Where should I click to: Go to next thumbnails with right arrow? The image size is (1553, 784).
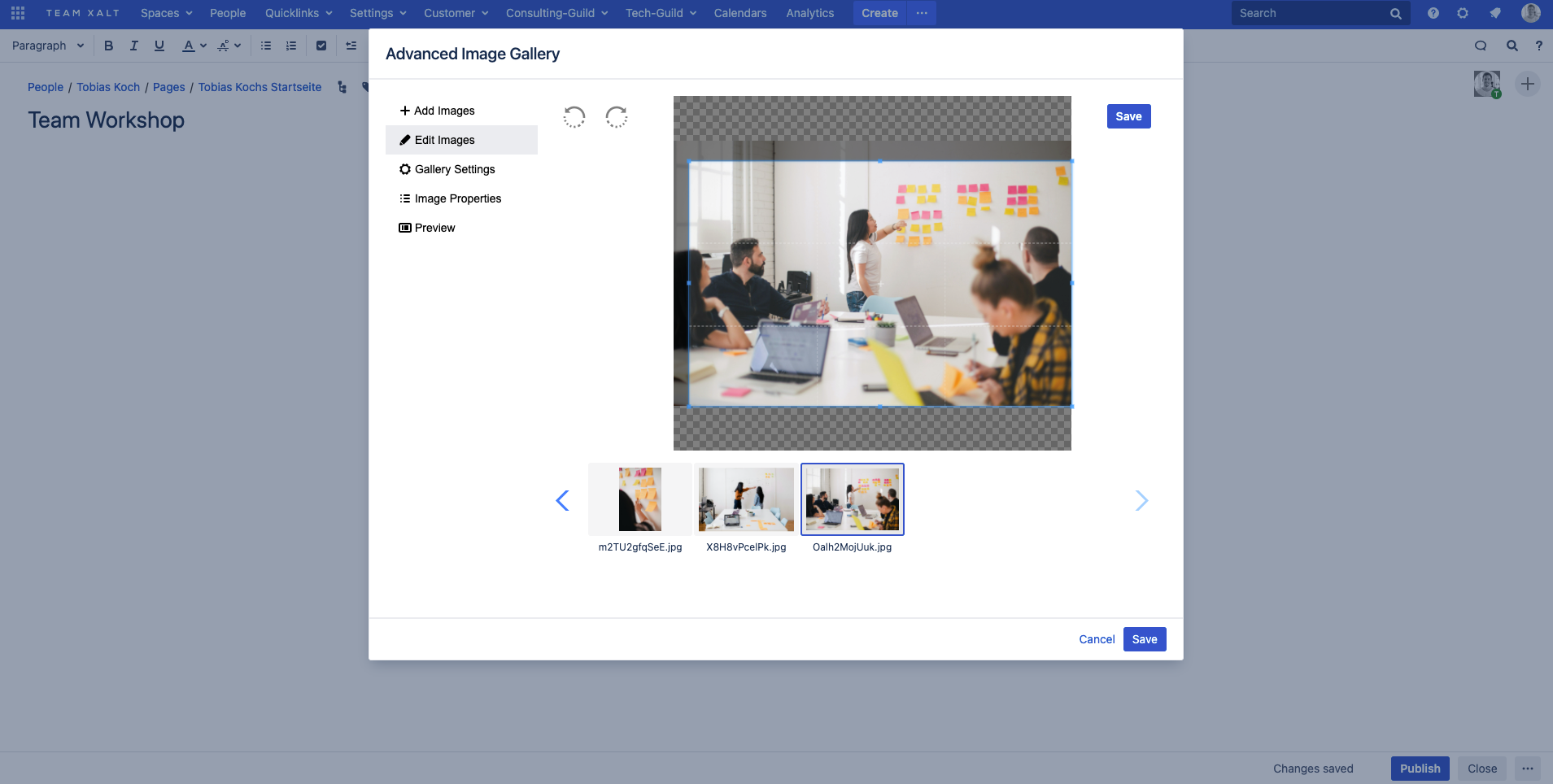(x=1141, y=500)
